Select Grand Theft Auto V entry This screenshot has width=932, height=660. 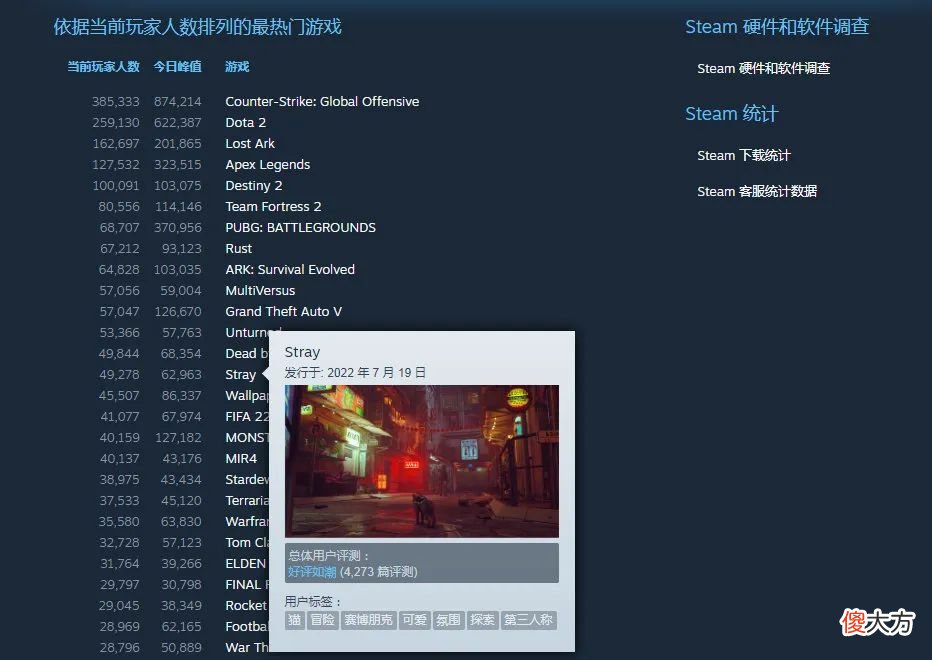[284, 312]
